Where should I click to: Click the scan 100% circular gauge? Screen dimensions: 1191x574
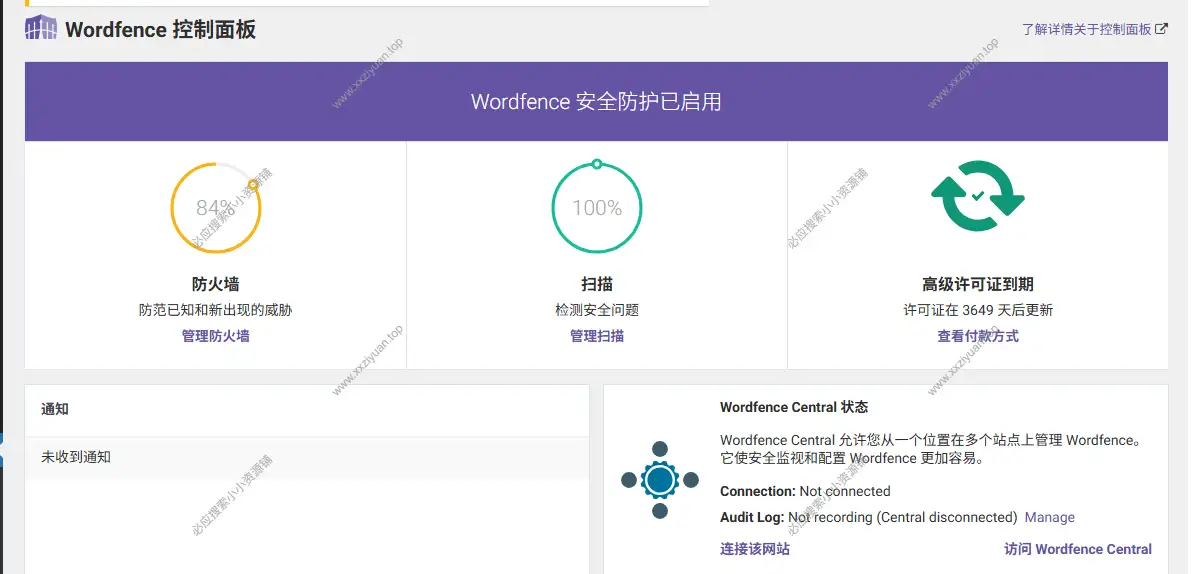click(597, 208)
